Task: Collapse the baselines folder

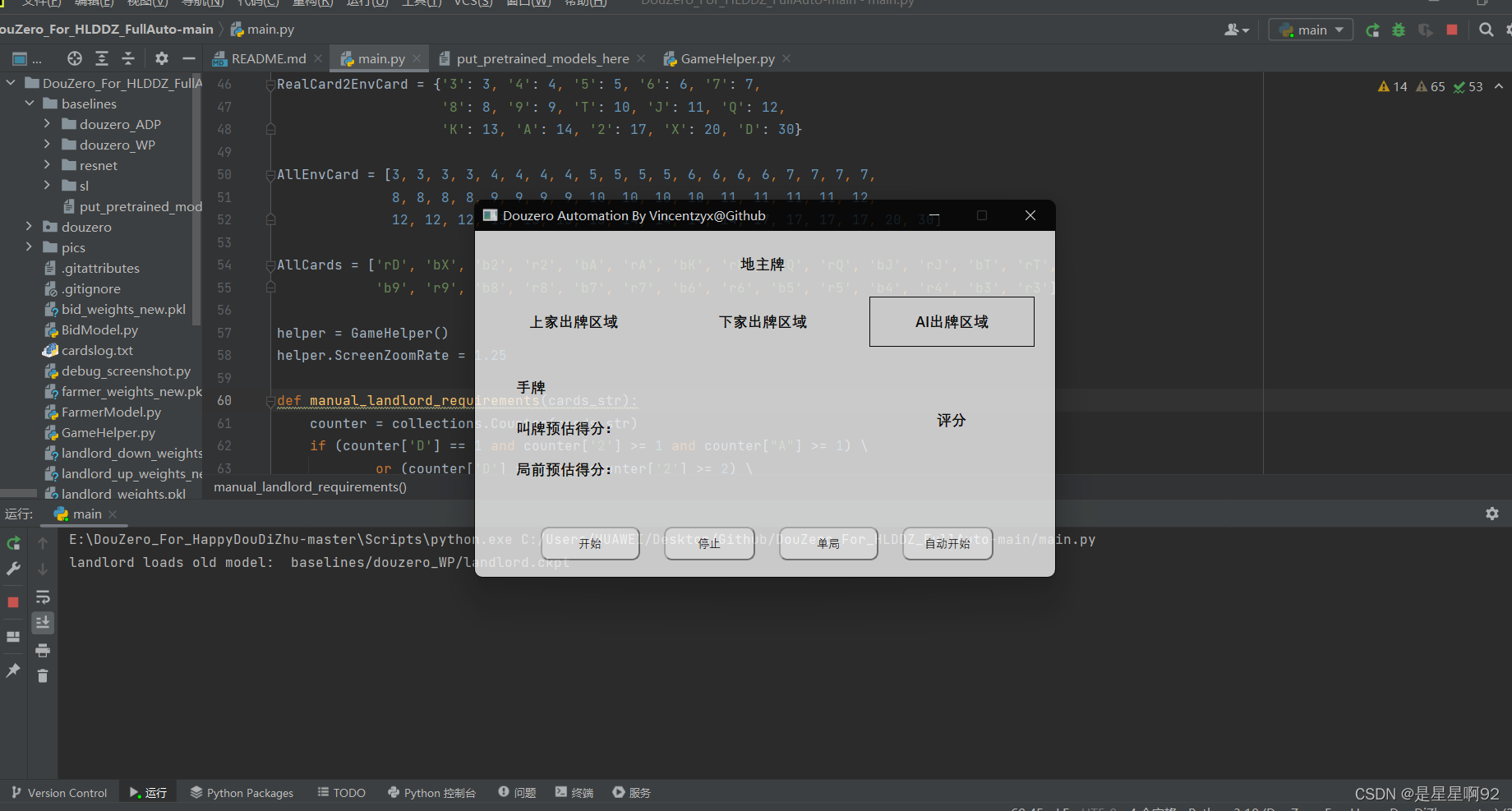Action: coord(30,104)
